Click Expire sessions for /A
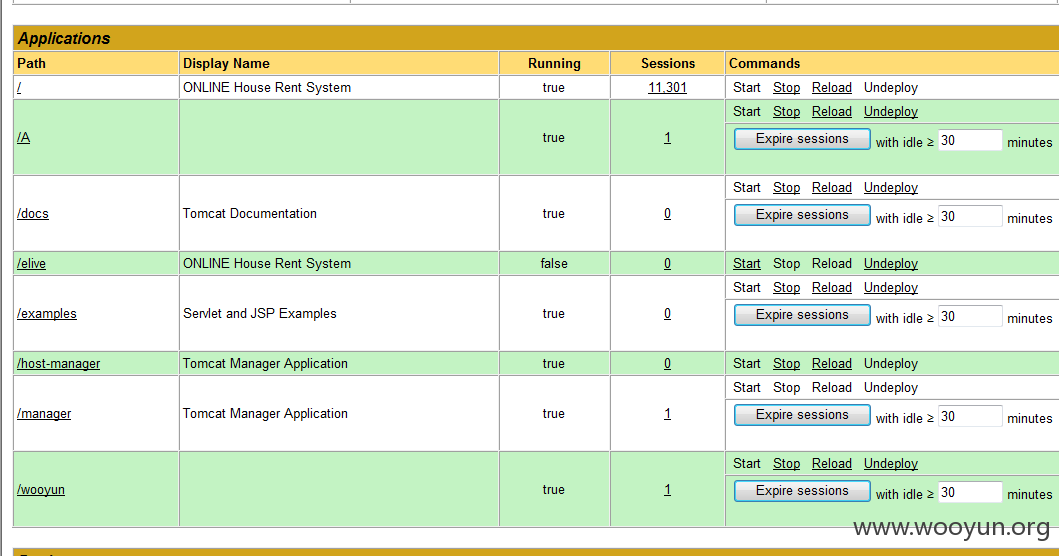 (x=802, y=139)
